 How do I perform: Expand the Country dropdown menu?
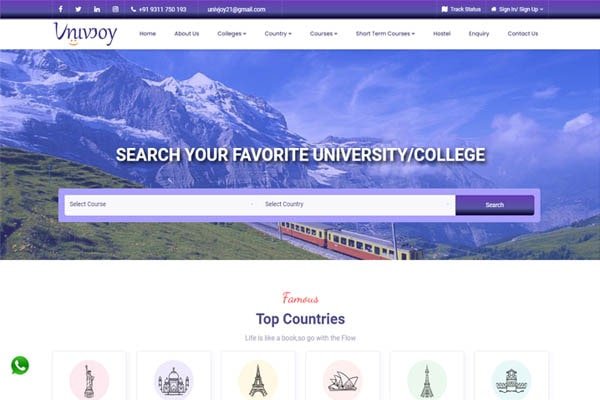[x=278, y=34]
